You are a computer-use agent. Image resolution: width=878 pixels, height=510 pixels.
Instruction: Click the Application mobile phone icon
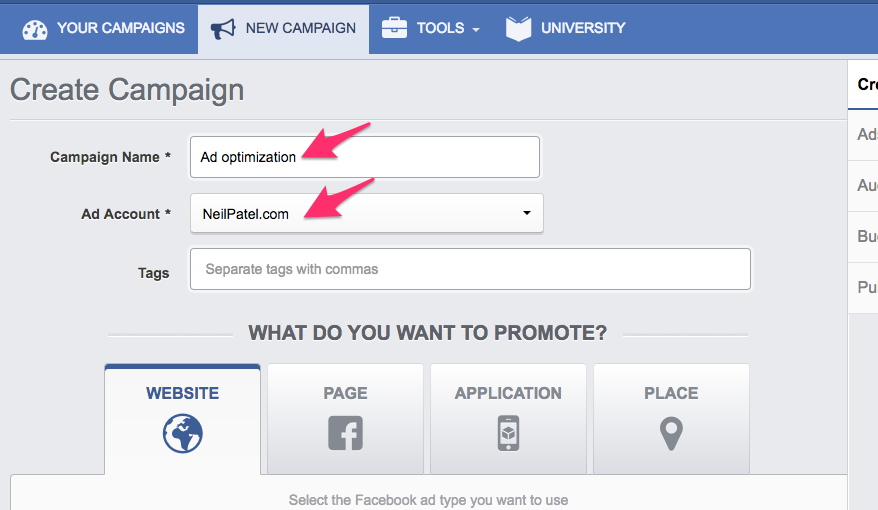pos(508,433)
